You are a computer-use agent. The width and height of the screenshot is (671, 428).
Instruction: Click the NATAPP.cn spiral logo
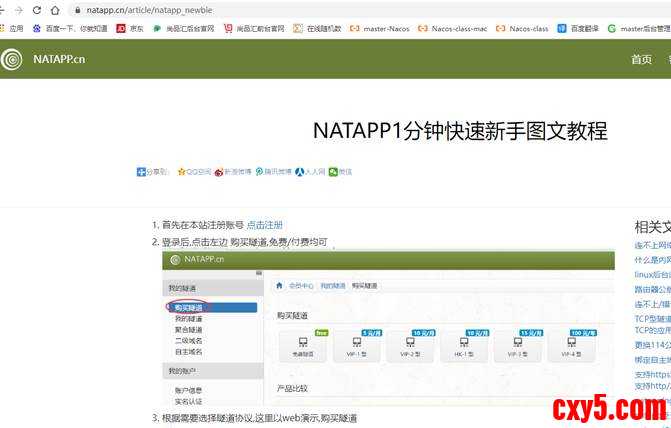(x=12, y=59)
